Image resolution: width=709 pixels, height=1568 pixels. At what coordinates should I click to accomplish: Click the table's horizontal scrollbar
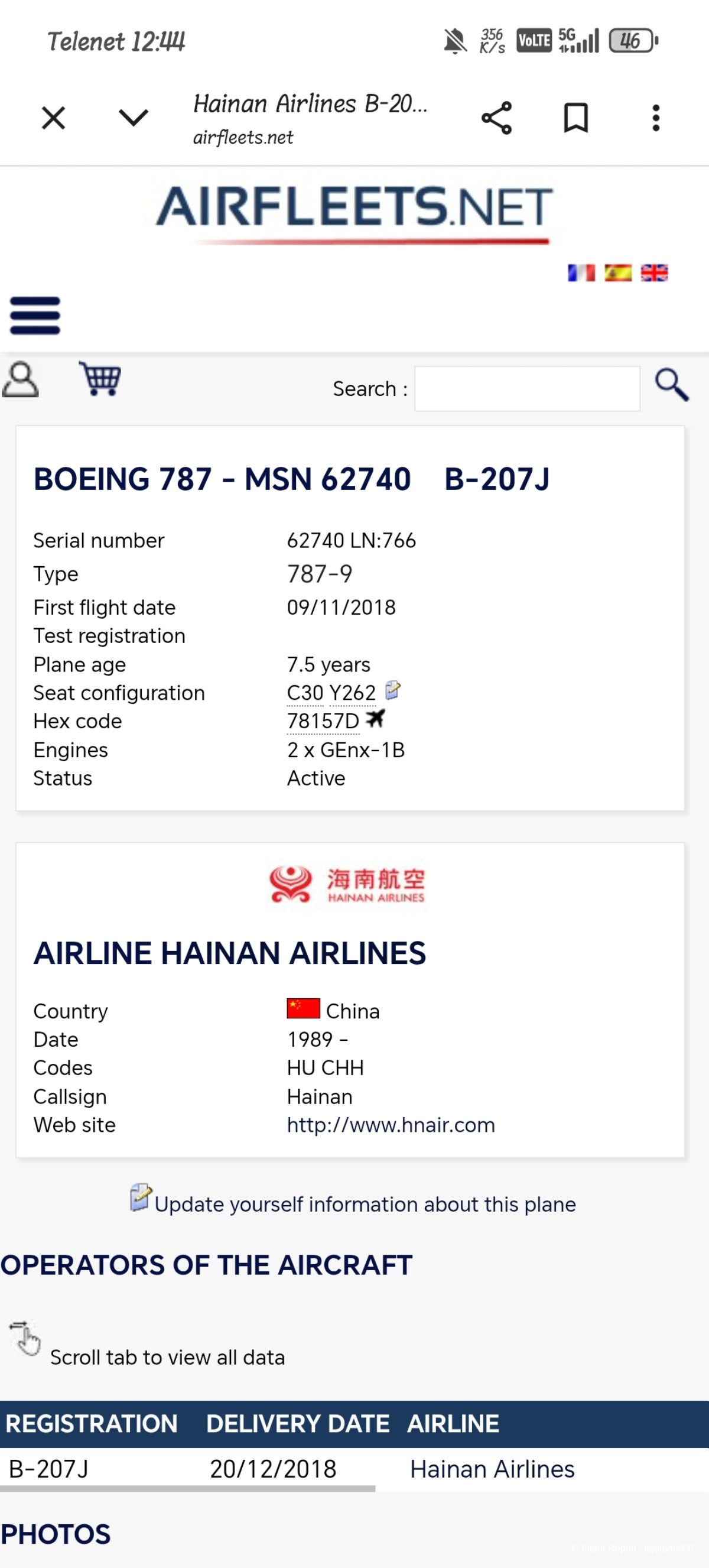pos(187,1489)
